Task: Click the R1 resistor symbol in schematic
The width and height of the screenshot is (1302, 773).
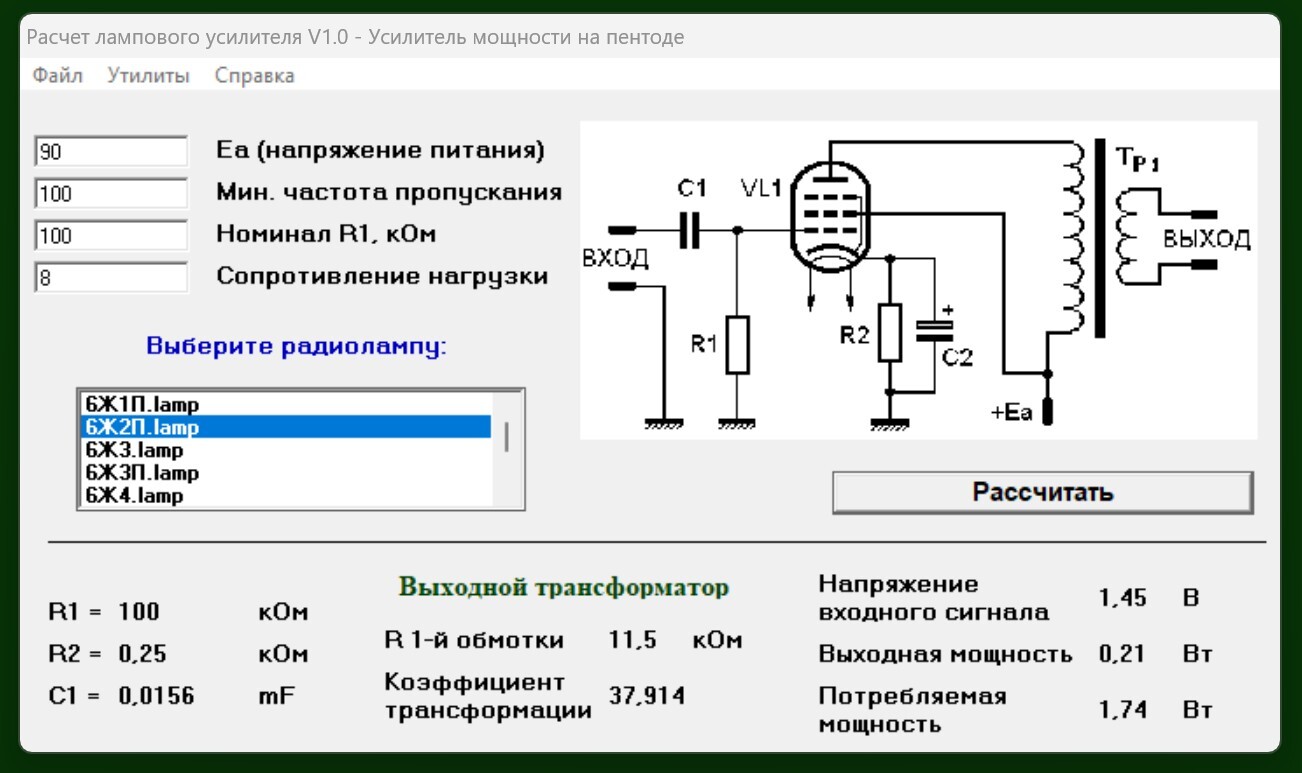Action: click(737, 345)
